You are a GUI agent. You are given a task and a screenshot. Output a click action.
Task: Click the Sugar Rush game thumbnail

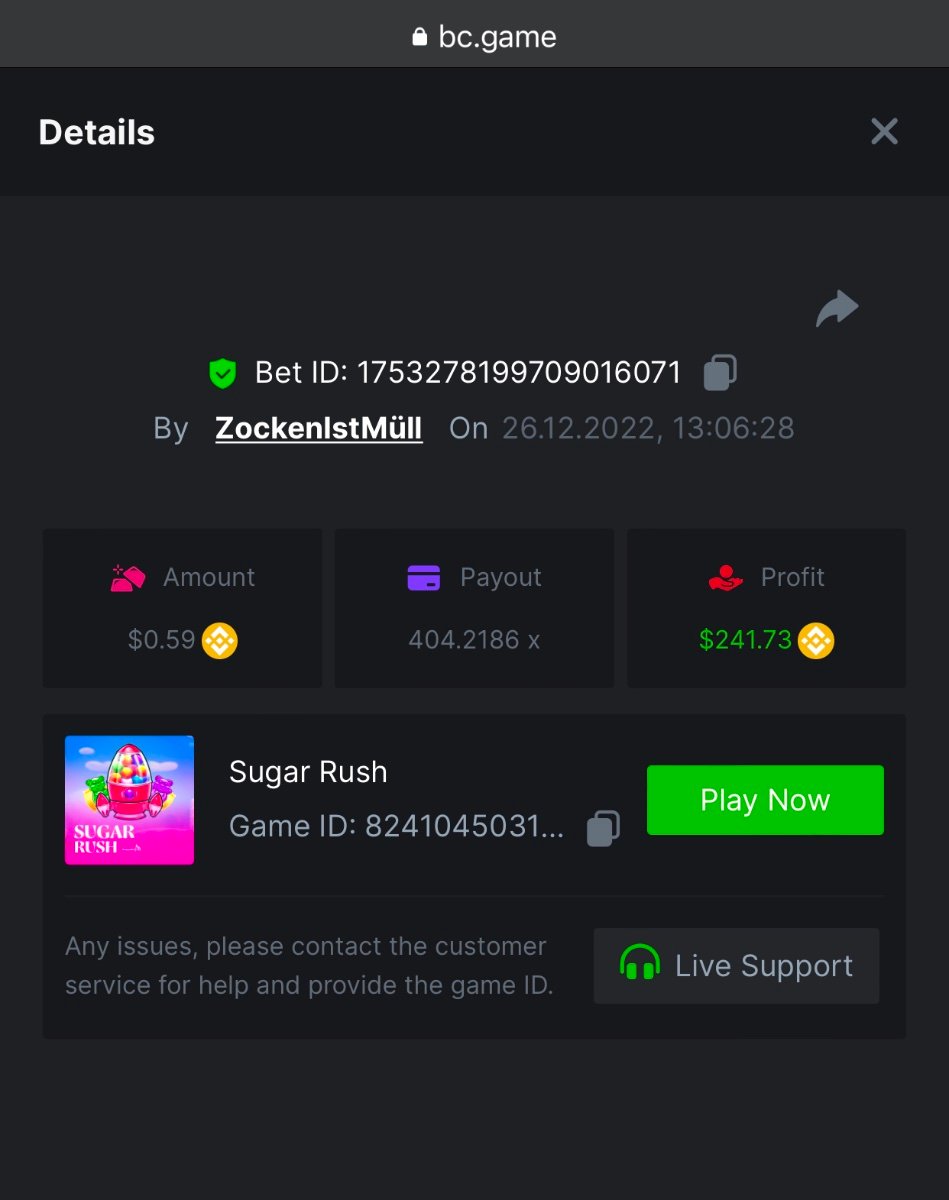point(129,800)
